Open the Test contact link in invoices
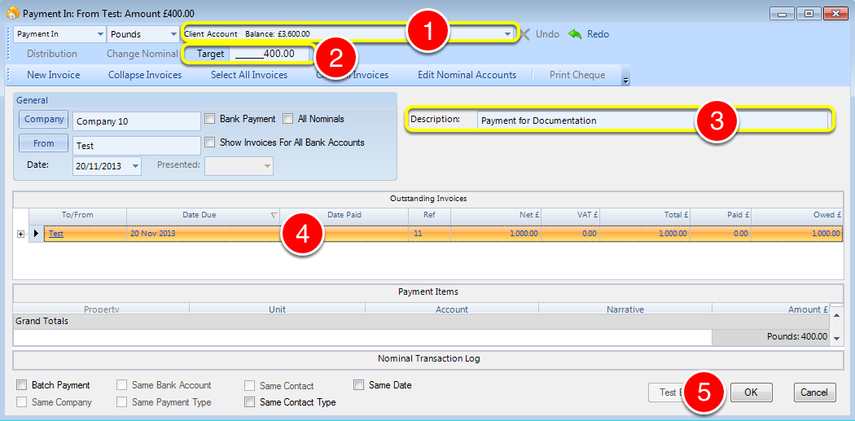 pyautogui.click(x=56, y=233)
